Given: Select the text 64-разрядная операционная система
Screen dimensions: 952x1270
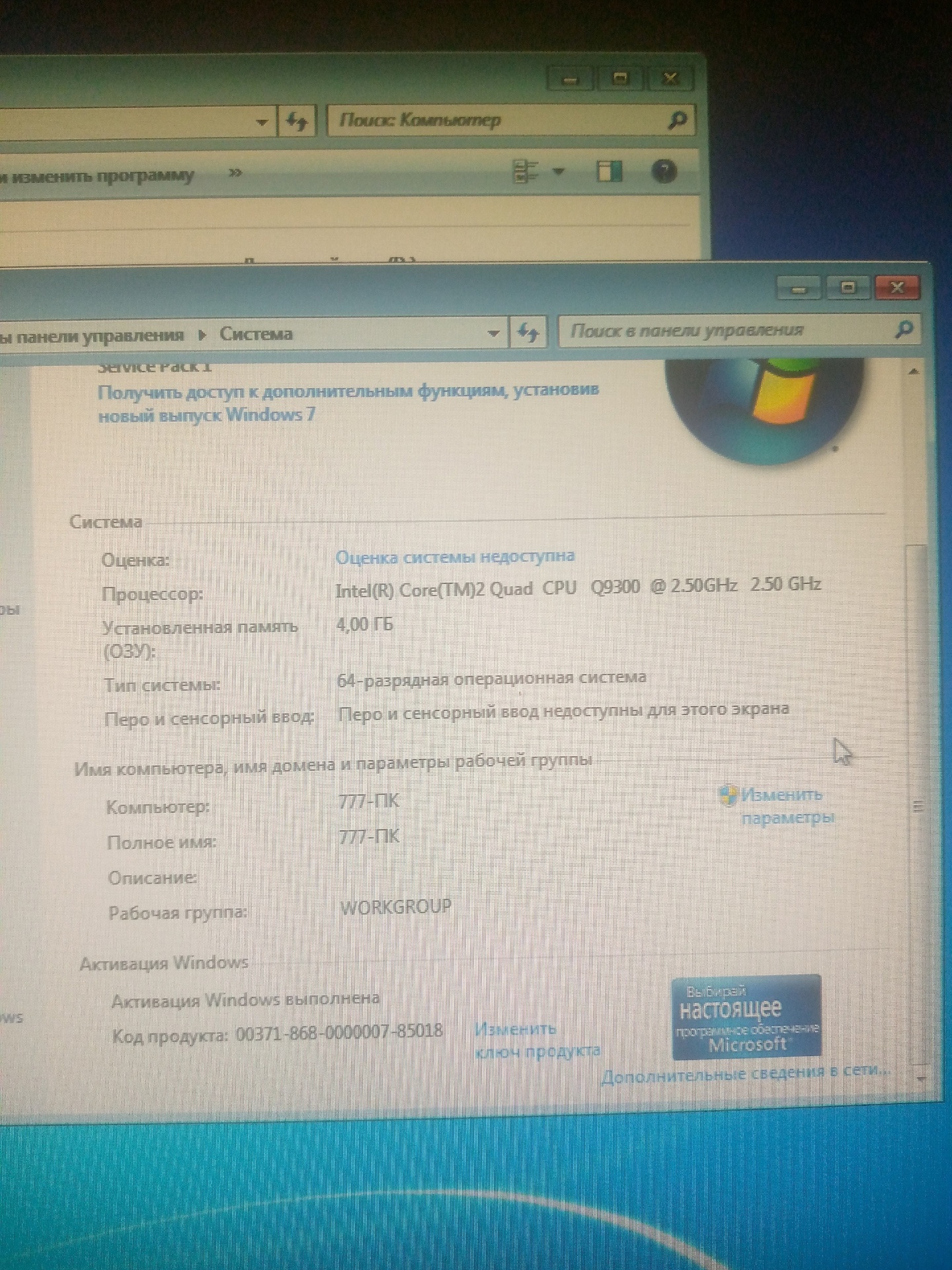Looking at the screenshot, I should coord(492,679).
